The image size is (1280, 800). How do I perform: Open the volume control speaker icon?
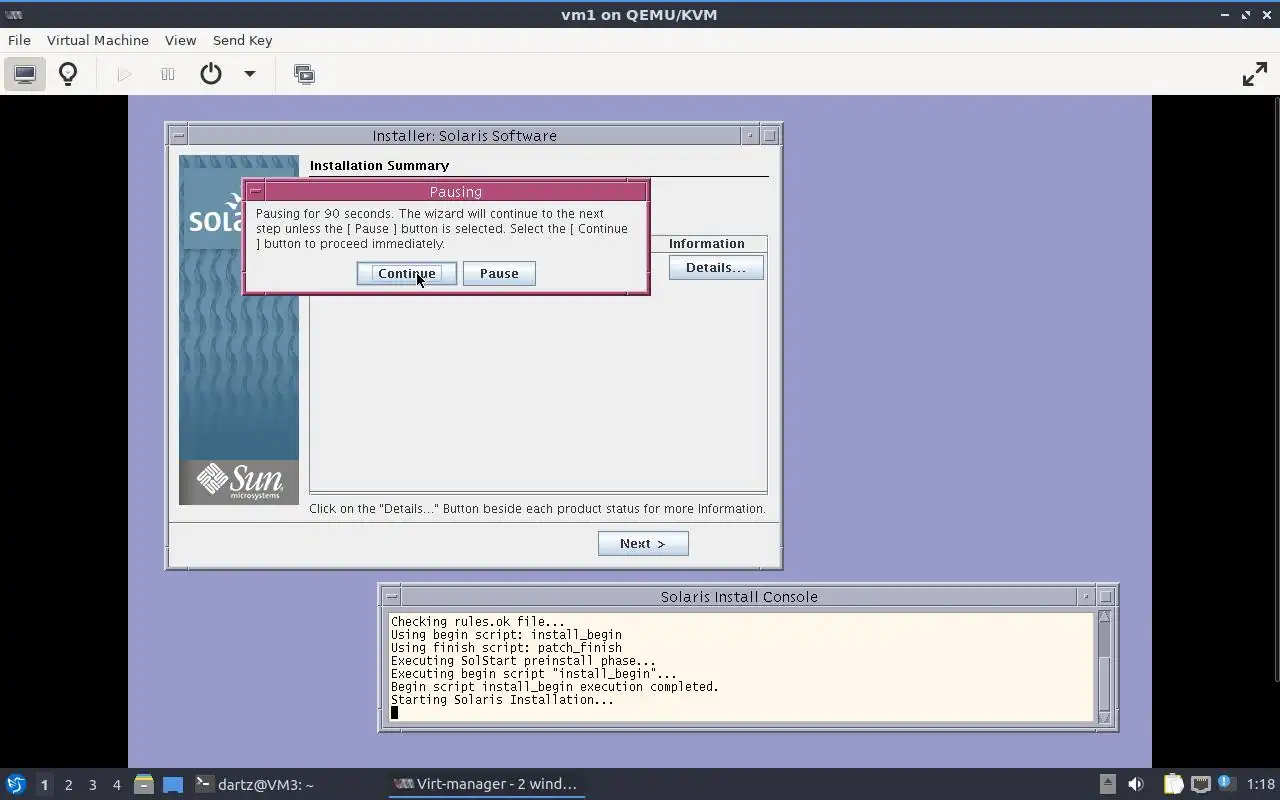point(1136,784)
